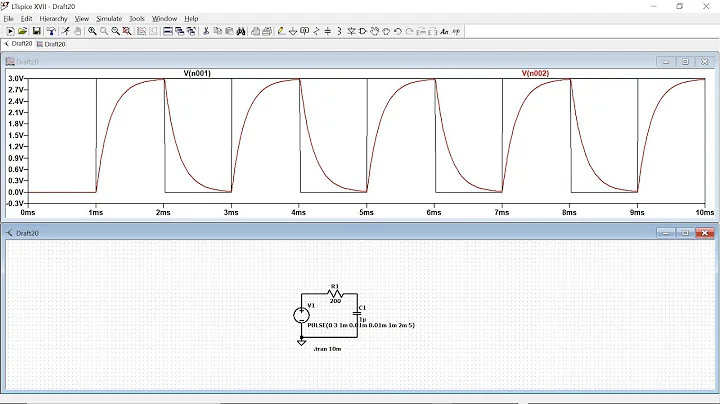Image resolution: width=720 pixels, height=404 pixels.
Task: Select the Inductor tool
Action: (339, 31)
